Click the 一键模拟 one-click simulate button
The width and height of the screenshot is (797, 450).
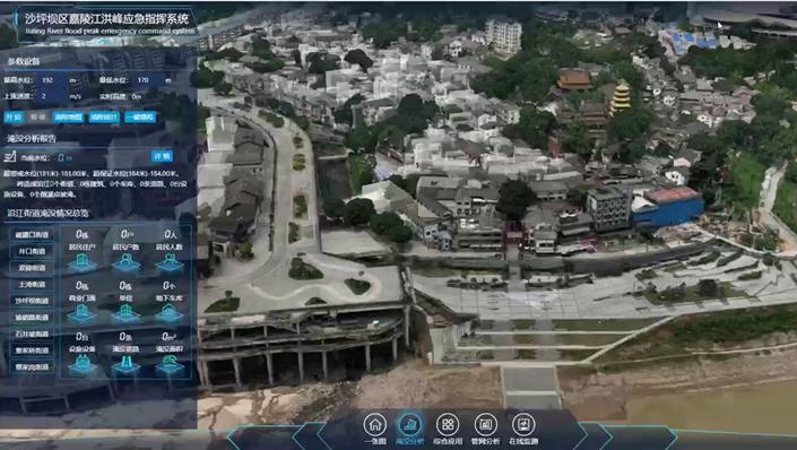[x=142, y=117]
